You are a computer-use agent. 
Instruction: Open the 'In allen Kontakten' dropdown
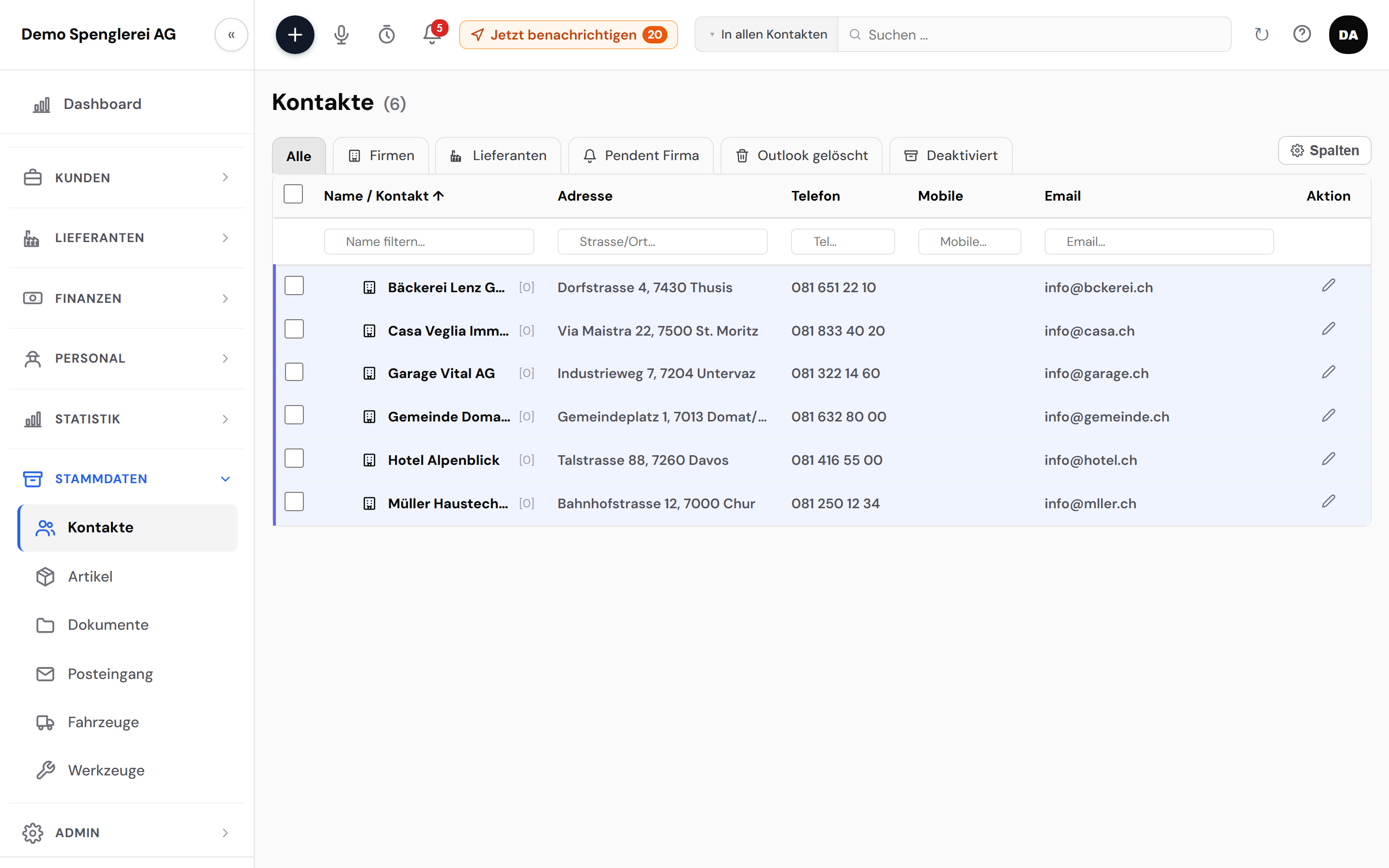click(x=767, y=34)
